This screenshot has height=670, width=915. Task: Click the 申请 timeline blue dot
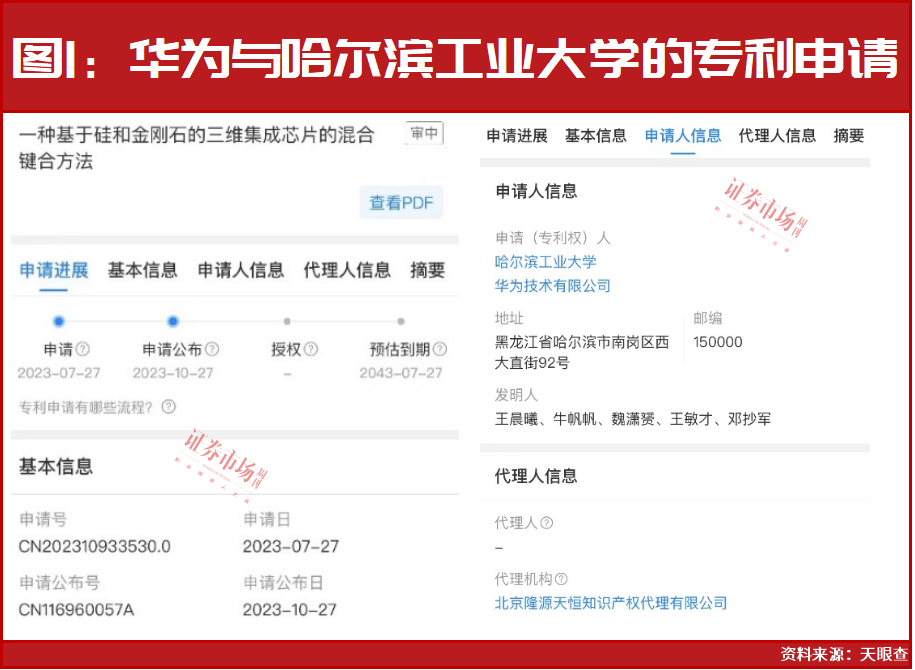click(58, 321)
